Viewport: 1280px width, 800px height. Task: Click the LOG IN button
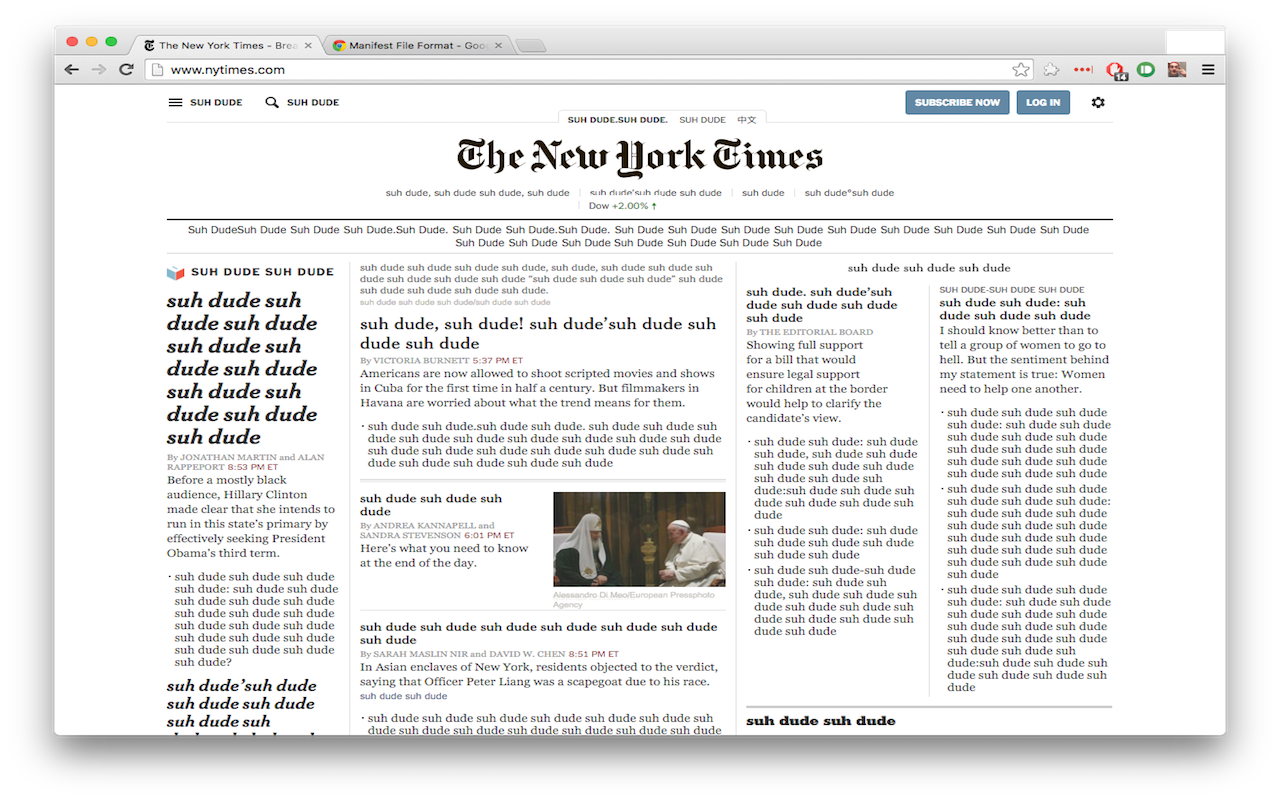click(x=1043, y=102)
